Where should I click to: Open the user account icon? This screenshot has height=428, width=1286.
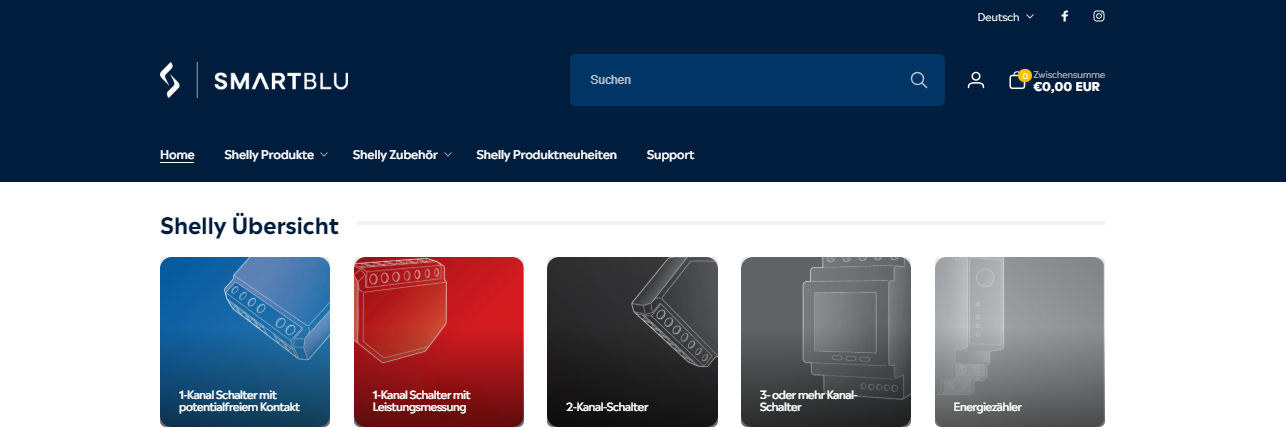[x=976, y=80]
